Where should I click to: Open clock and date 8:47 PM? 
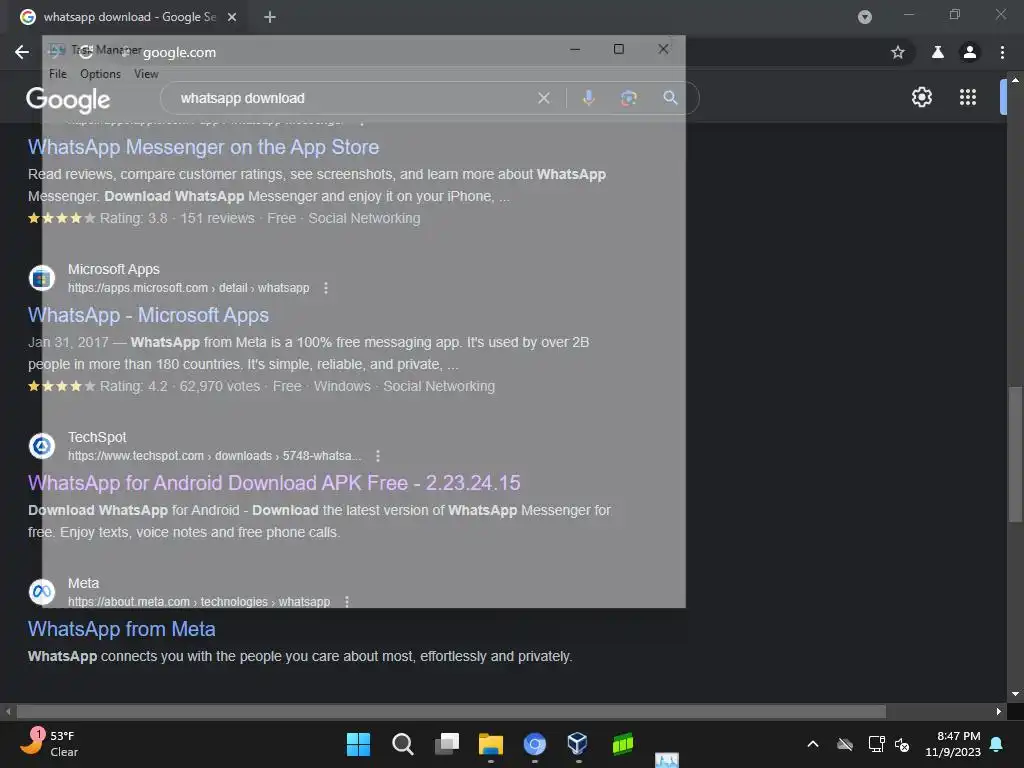pyautogui.click(x=953, y=744)
